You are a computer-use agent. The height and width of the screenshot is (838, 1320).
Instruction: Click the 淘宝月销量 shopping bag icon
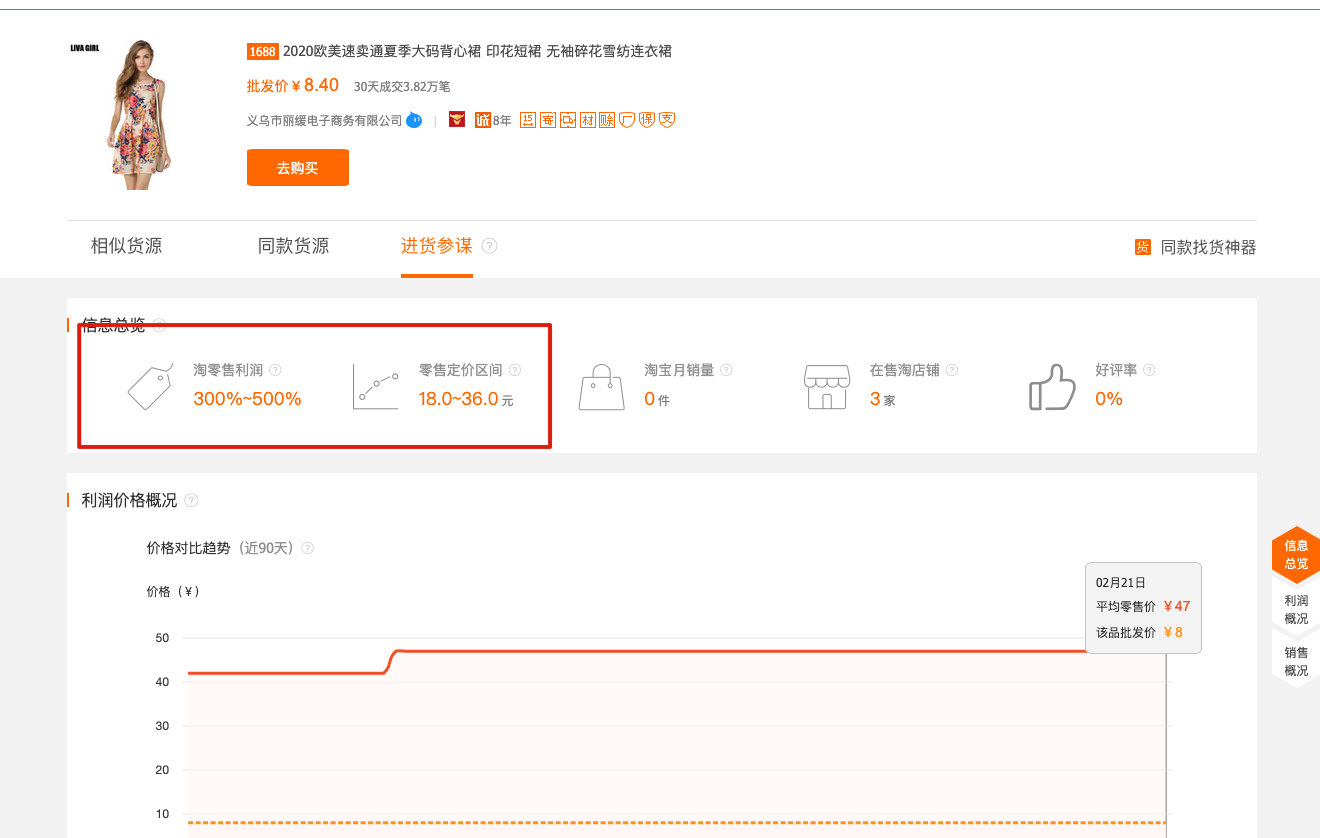[600, 387]
